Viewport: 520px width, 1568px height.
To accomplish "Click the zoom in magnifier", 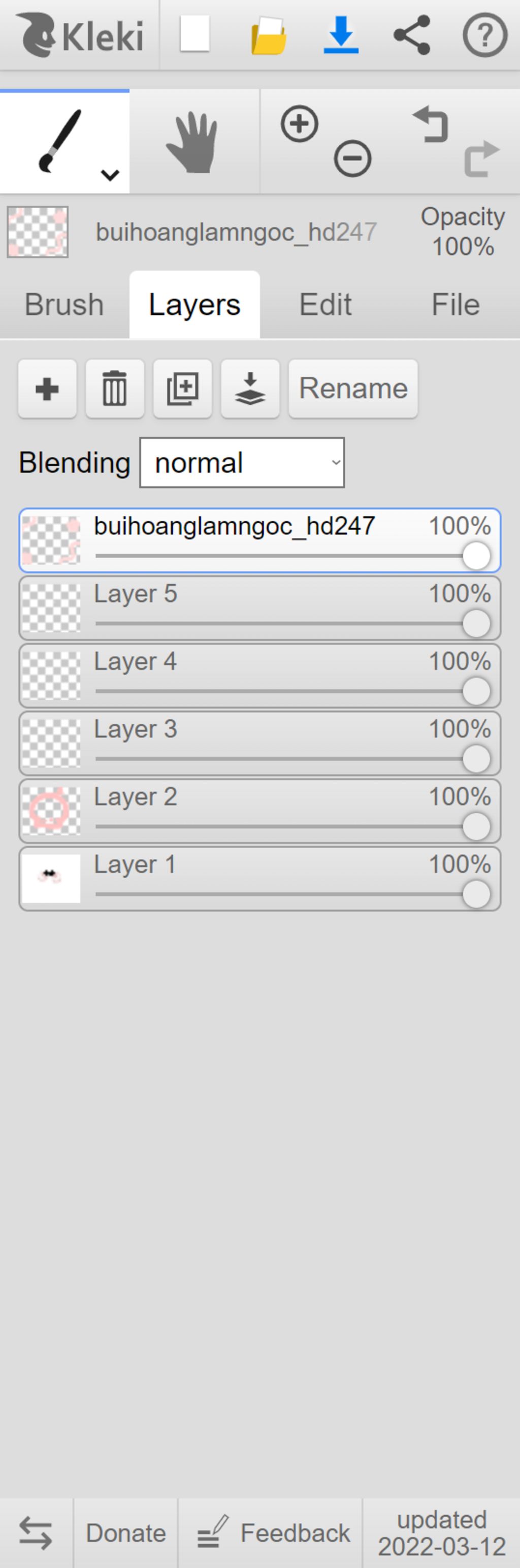I will point(300,124).
